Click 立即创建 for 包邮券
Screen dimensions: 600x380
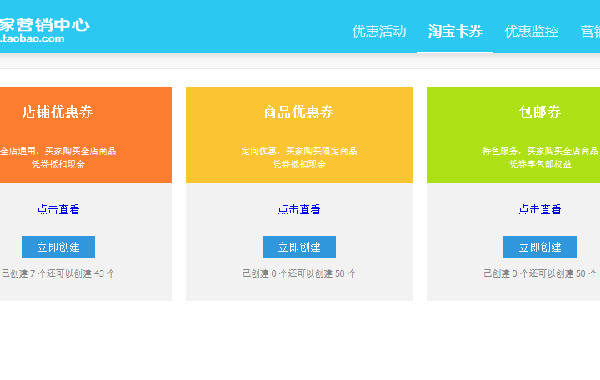(540, 247)
